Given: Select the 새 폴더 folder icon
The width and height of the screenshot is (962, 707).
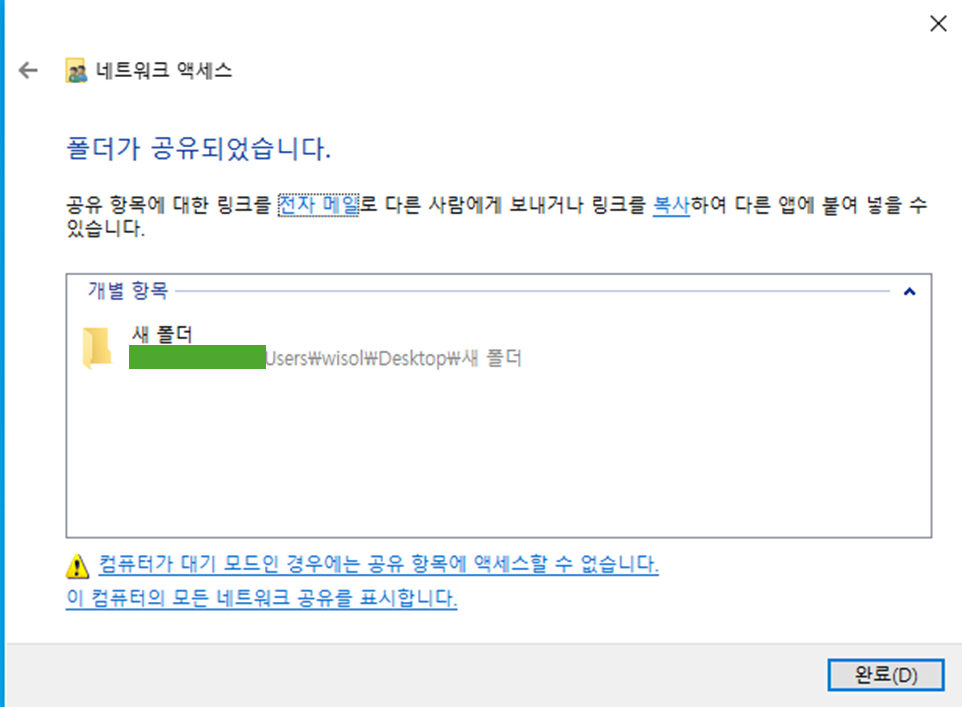Looking at the screenshot, I should click(x=97, y=348).
